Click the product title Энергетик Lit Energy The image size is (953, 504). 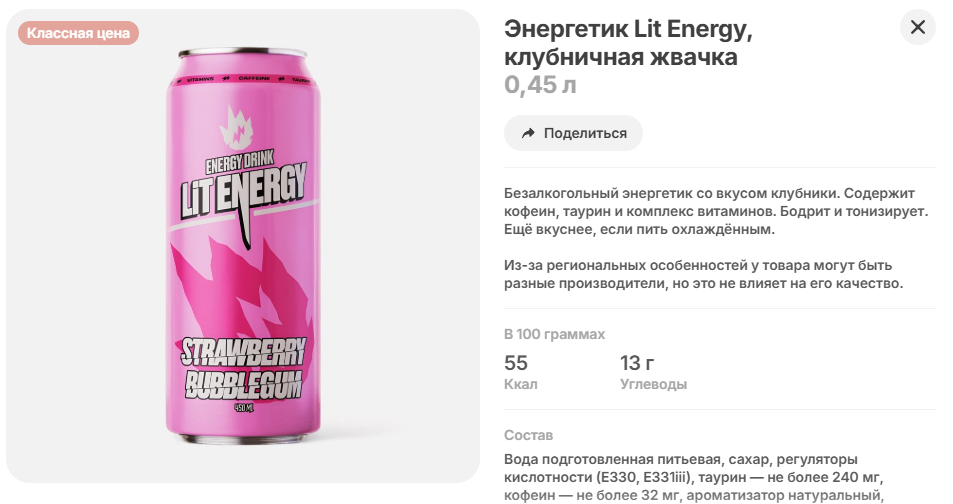pyautogui.click(x=628, y=43)
